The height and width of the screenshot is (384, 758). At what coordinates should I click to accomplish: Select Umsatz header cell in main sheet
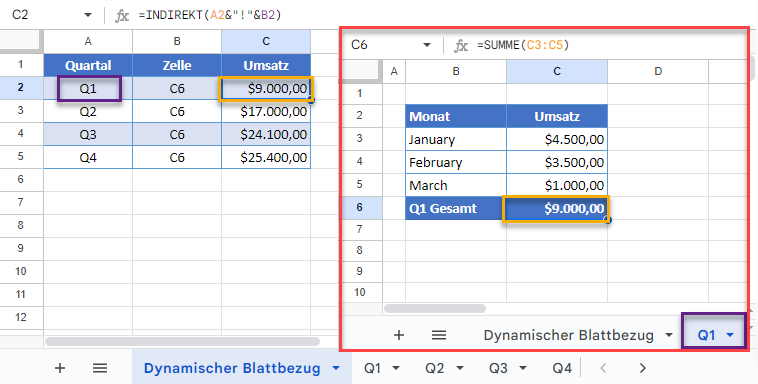point(266,65)
